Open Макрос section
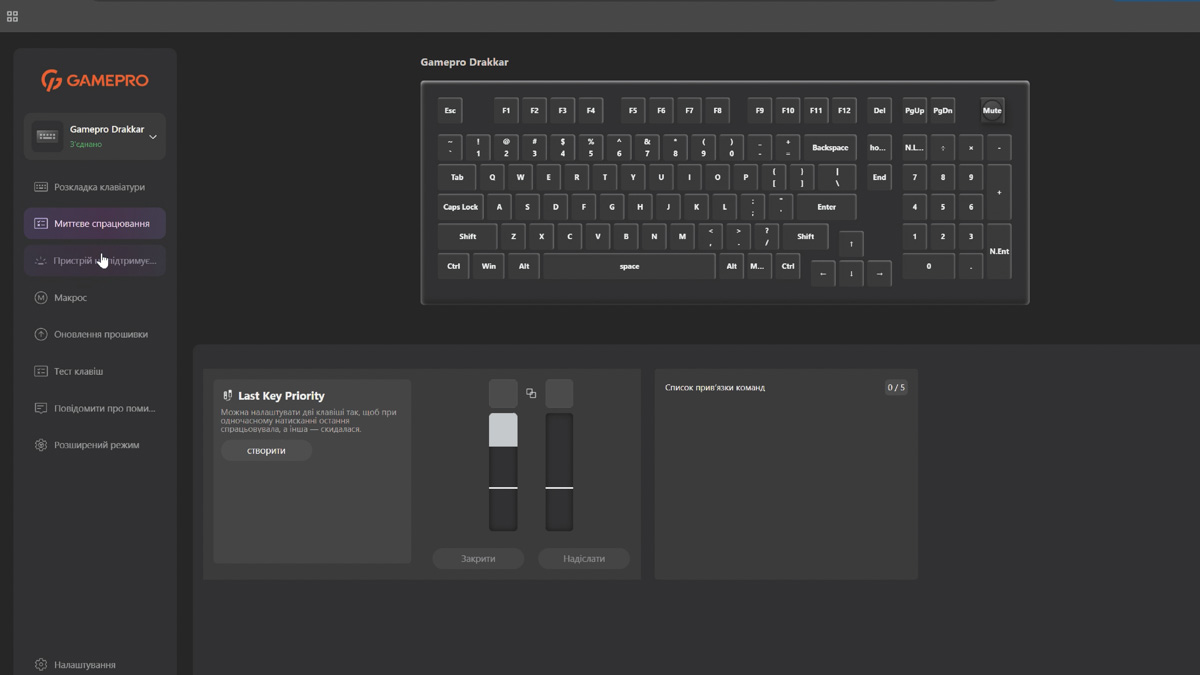Image resolution: width=1200 pixels, height=675 pixels. tap(95, 298)
